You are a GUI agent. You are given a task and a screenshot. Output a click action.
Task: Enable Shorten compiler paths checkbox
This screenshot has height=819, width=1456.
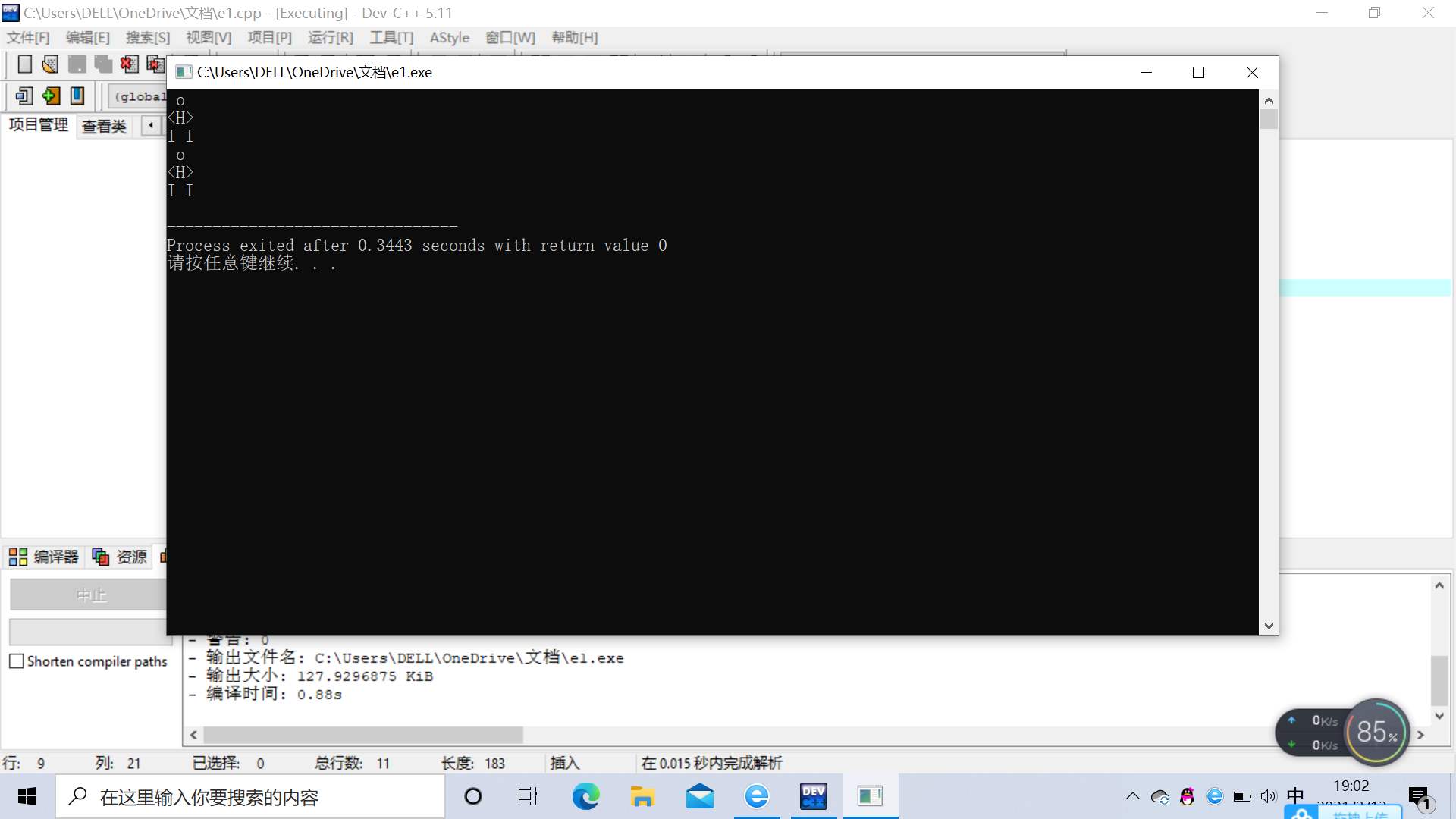point(17,661)
